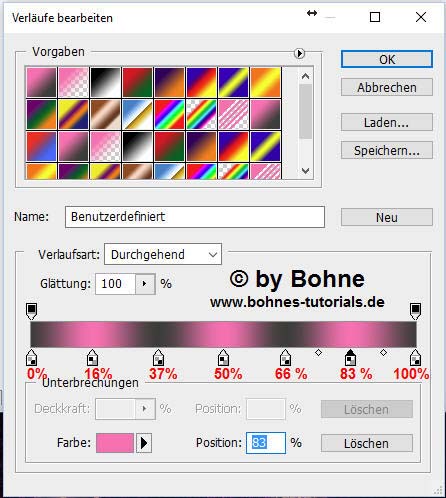Screen dimensions: 446x498
Task: Select the color stop at 16%
Action: [x=92, y=357]
